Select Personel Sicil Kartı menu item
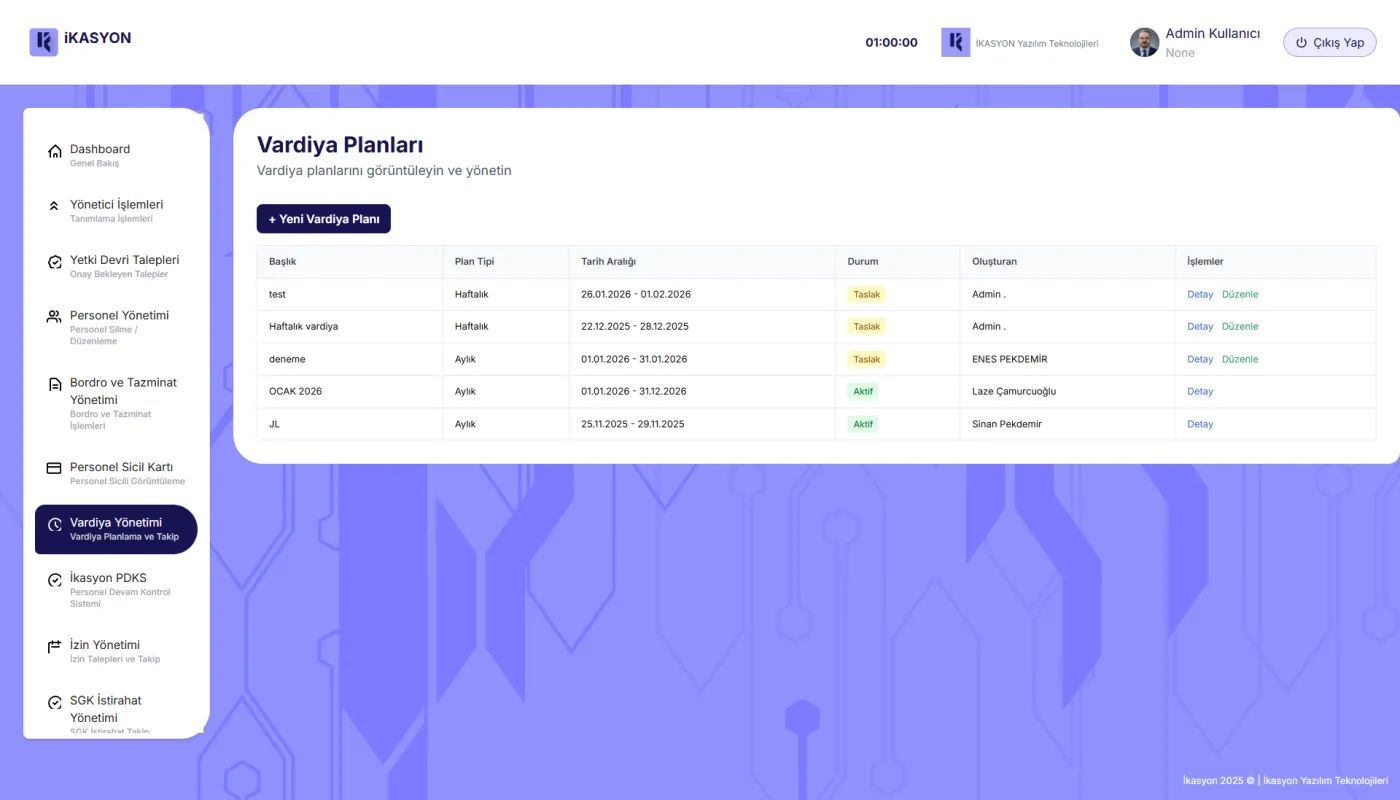 point(116,473)
